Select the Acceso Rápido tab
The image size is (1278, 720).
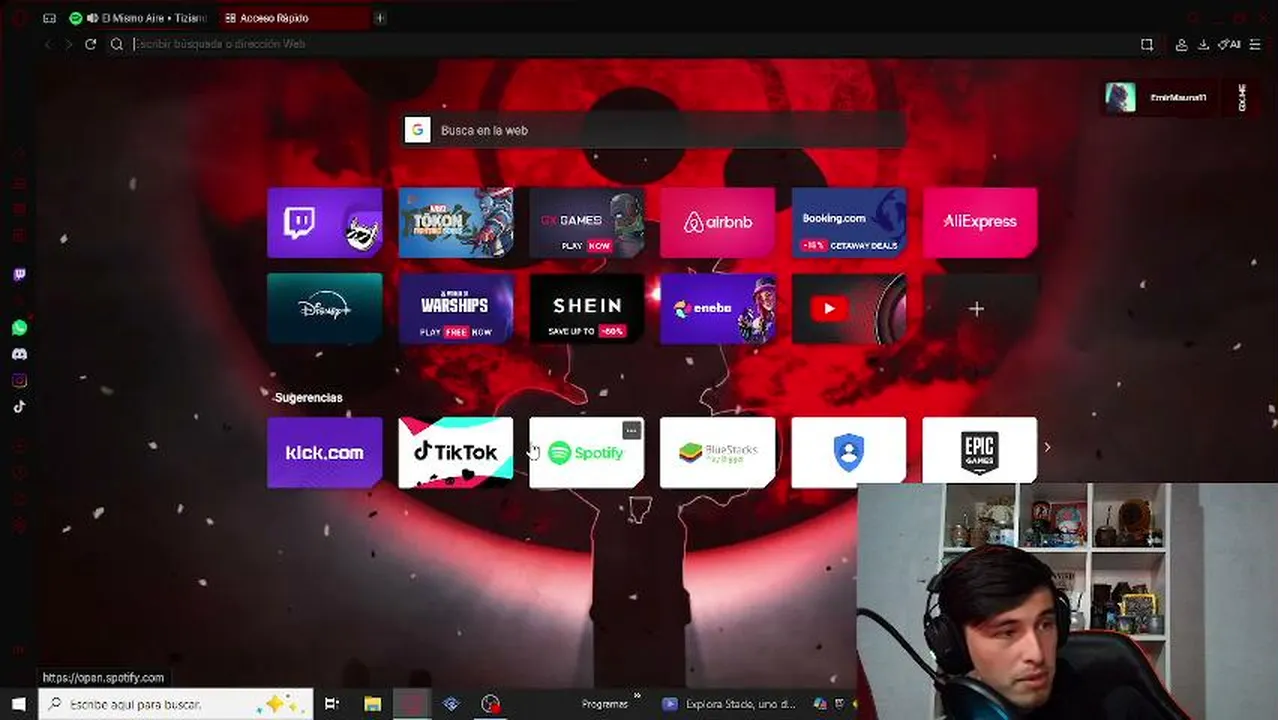click(x=292, y=18)
